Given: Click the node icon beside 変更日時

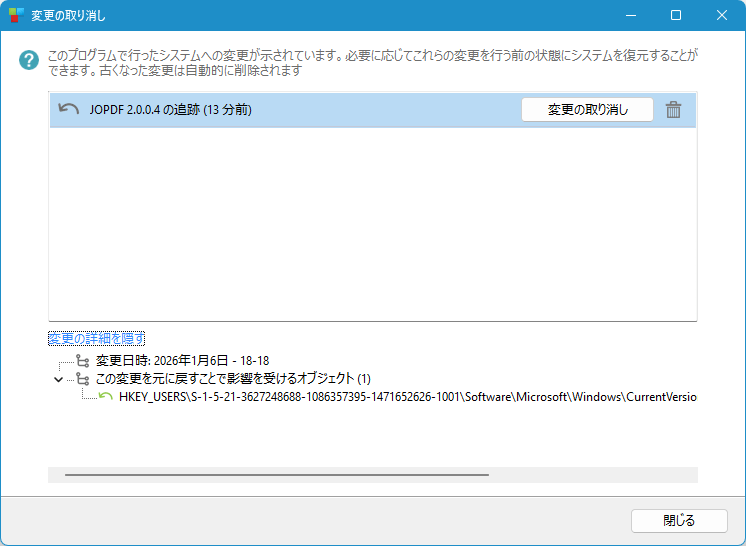Looking at the screenshot, I should tap(83, 361).
